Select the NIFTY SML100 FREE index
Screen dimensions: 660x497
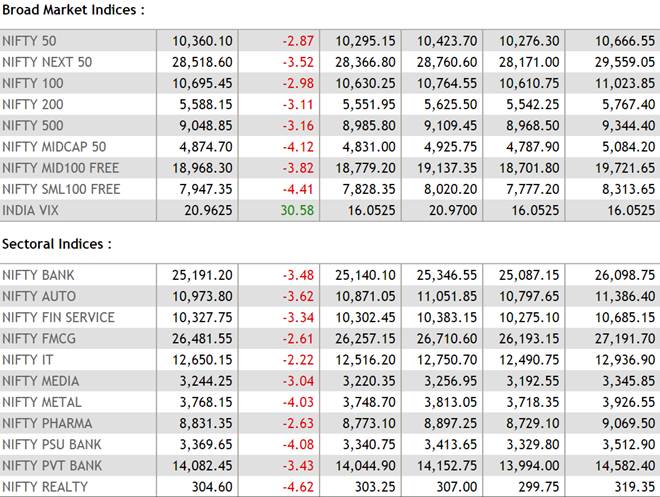pos(60,189)
